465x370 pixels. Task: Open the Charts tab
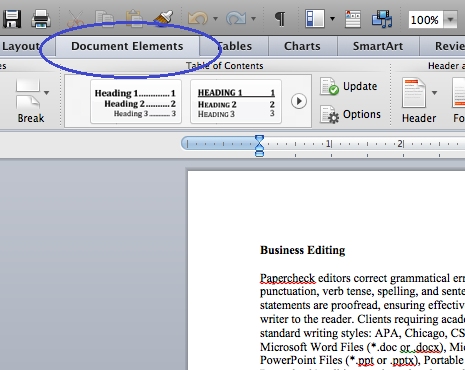click(x=302, y=46)
